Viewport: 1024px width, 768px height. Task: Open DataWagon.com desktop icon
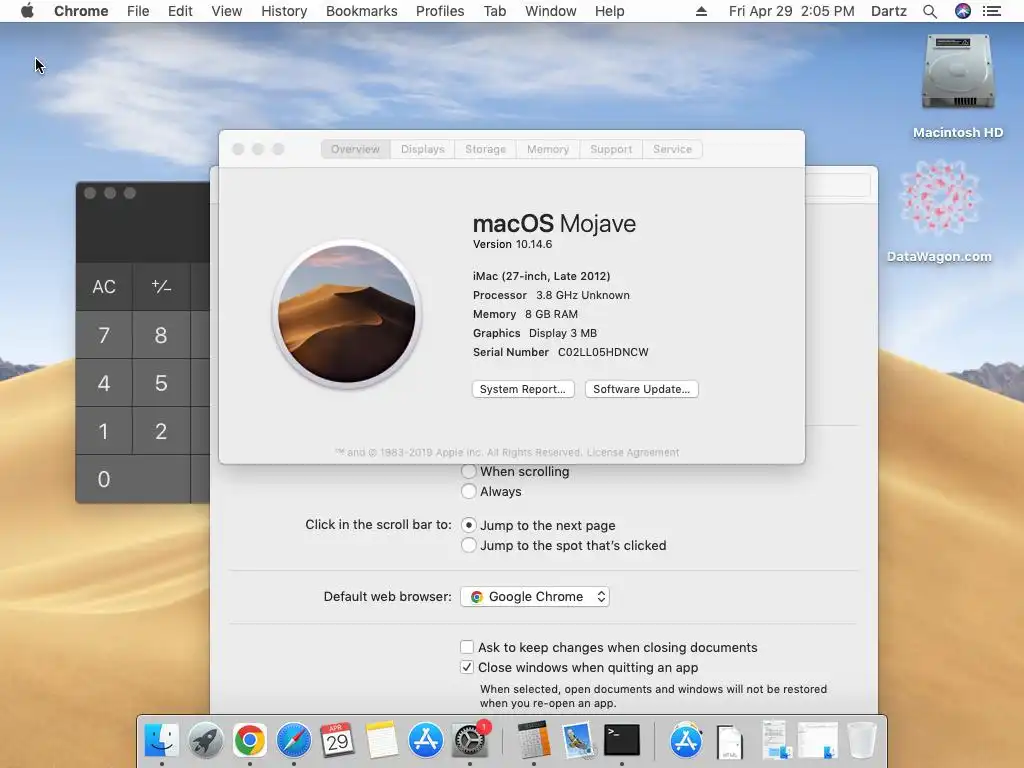pyautogui.click(x=939, y=199)
